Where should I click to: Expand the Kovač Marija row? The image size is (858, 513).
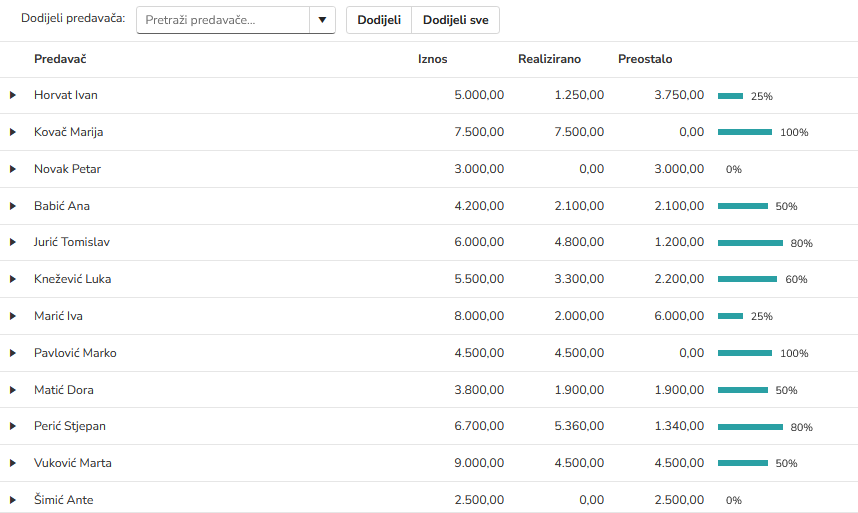pos(13,132)
